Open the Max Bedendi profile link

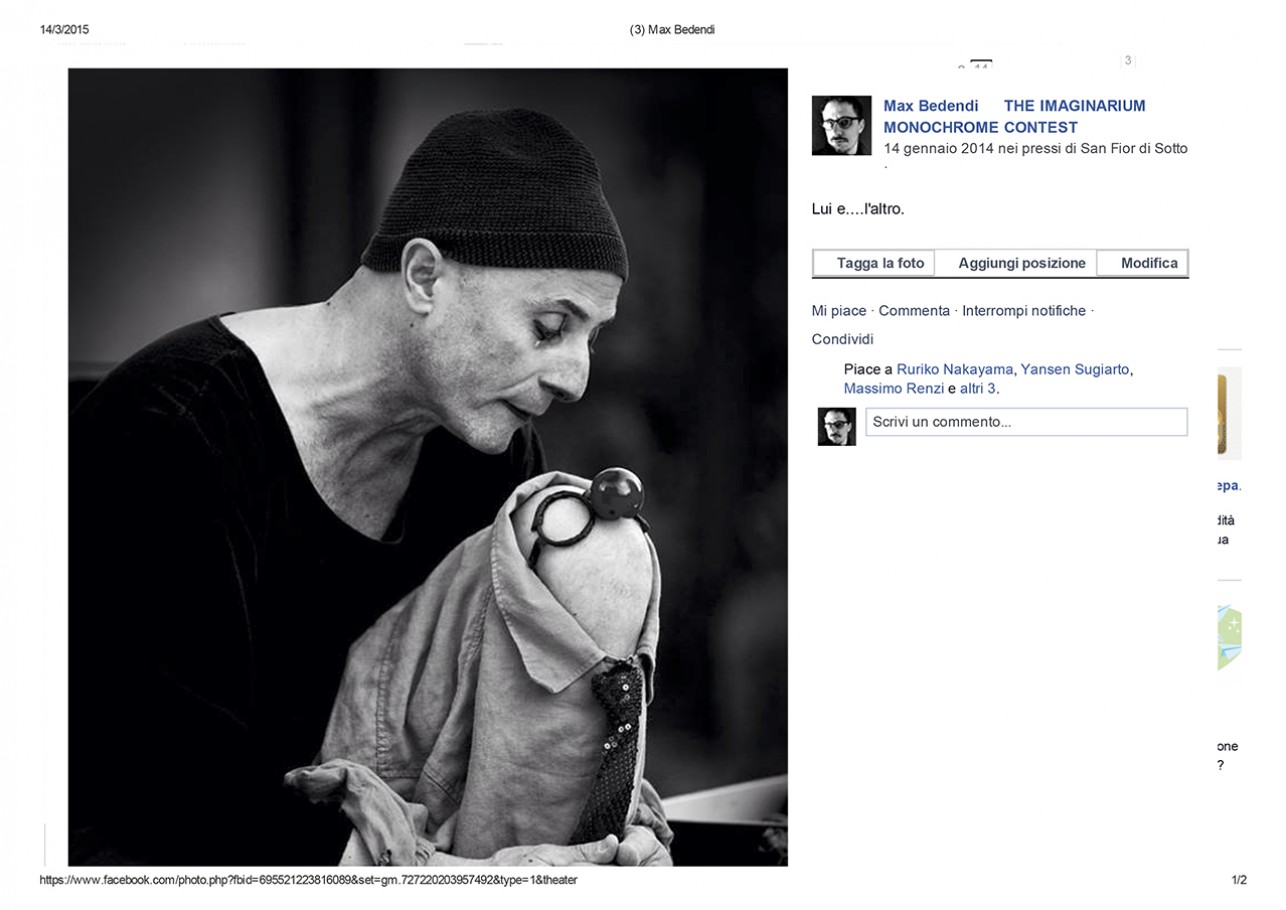(930, 106)
